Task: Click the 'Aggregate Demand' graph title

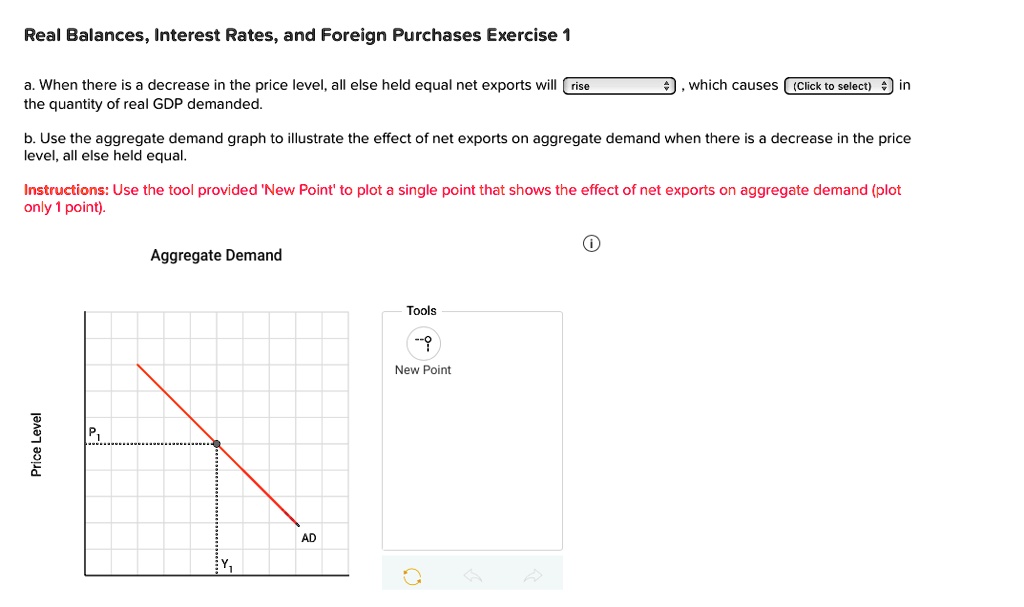Action: pyautogui.click(x=216, y=255)
